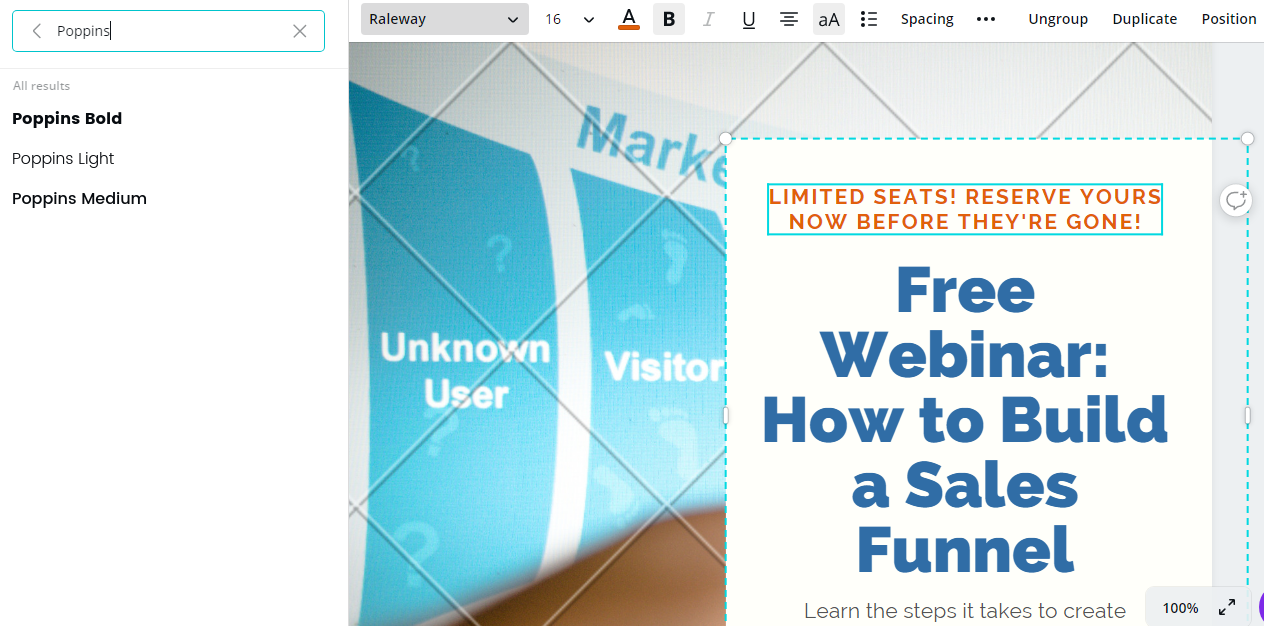Select the LIMITED SEATS headline text box
The image size is (1264, 626).
965,209
